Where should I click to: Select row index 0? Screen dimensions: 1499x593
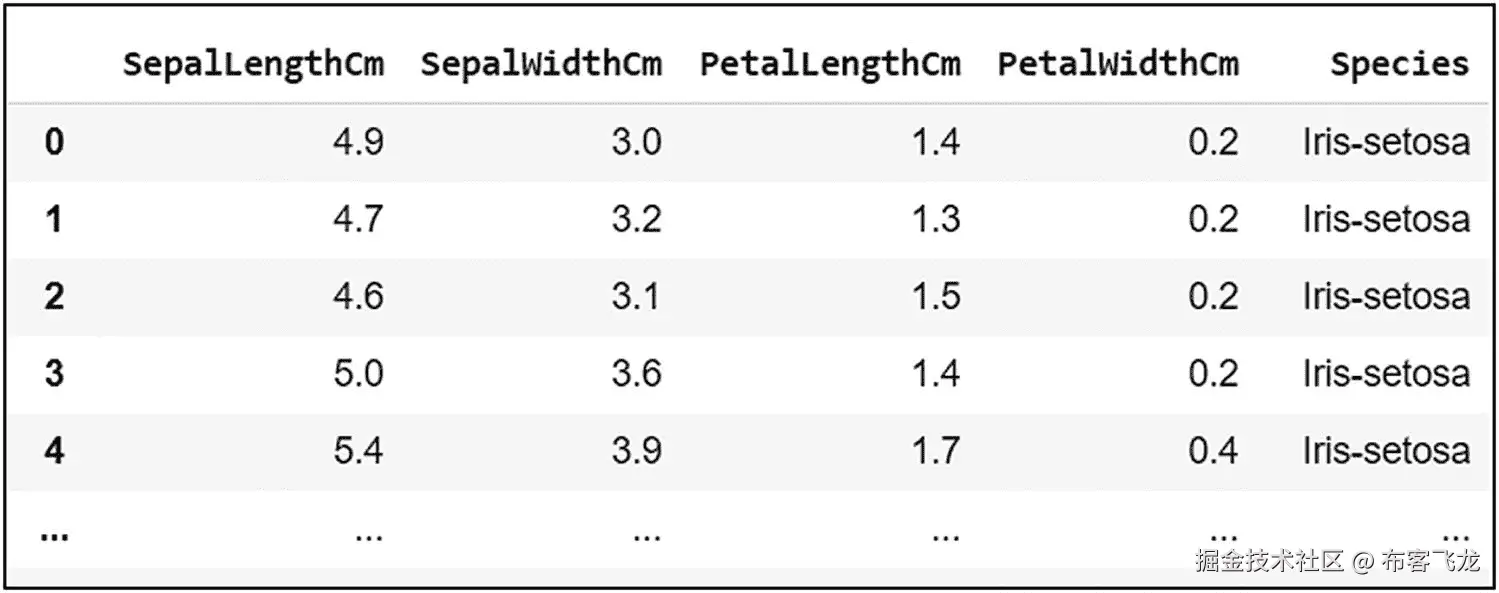54,142
